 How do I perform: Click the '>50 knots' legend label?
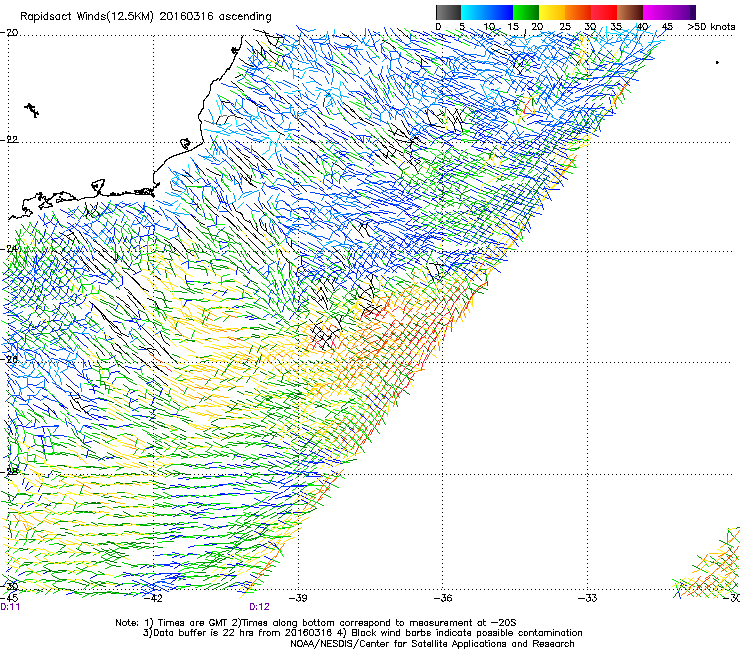tap(711, 27)
